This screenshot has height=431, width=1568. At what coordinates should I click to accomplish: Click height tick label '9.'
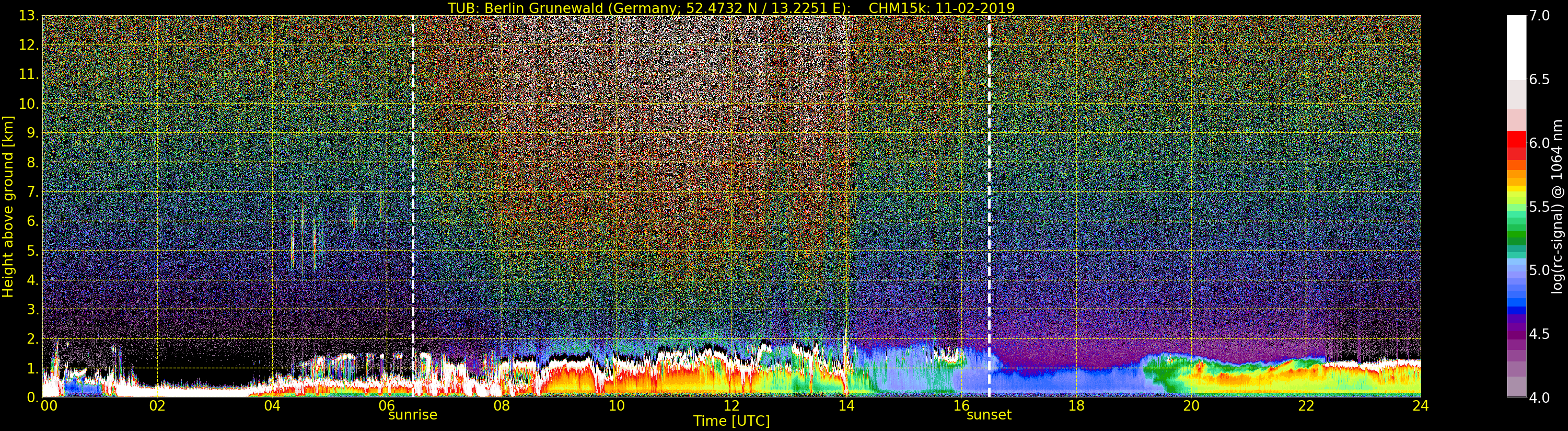pos(32,133)
